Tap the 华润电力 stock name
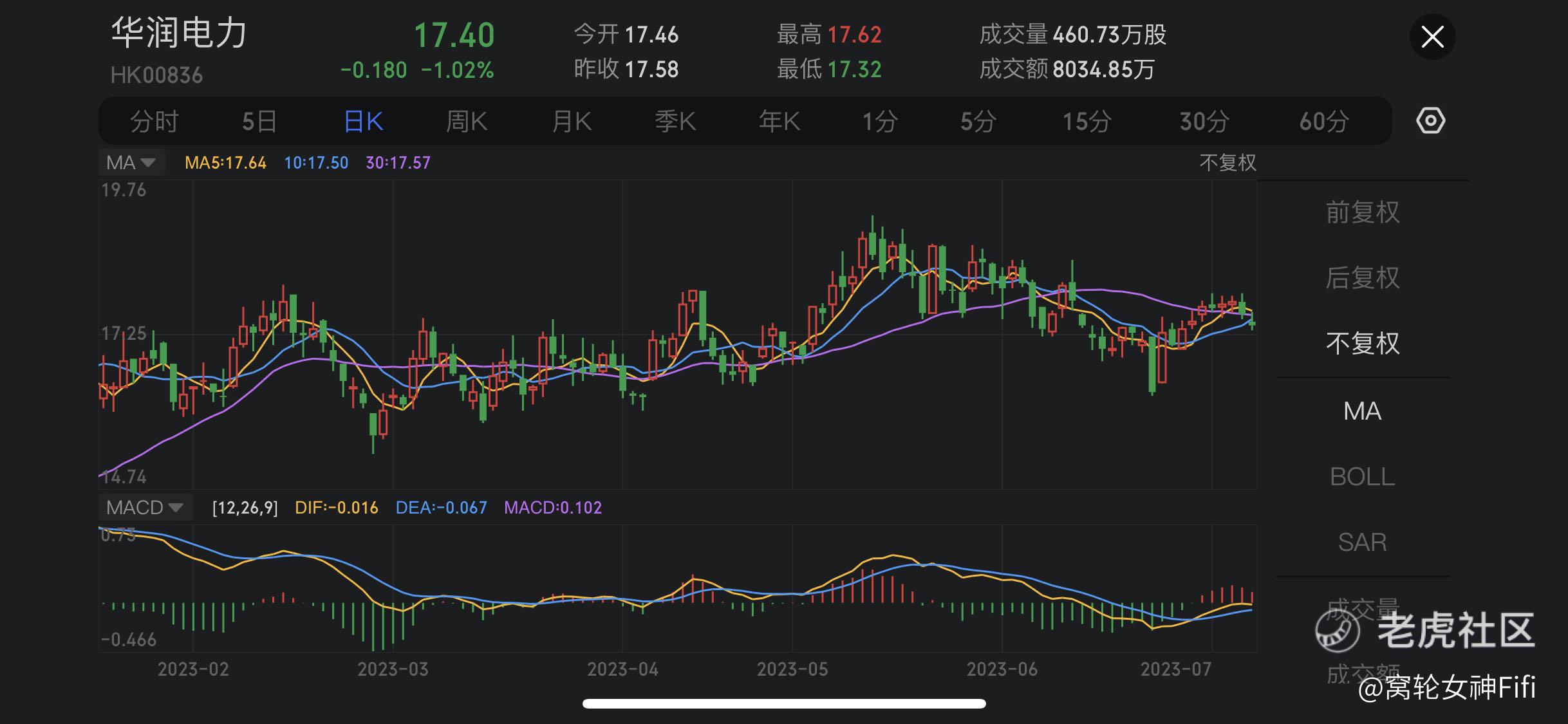1568x724 pixels. pos(179,33)
